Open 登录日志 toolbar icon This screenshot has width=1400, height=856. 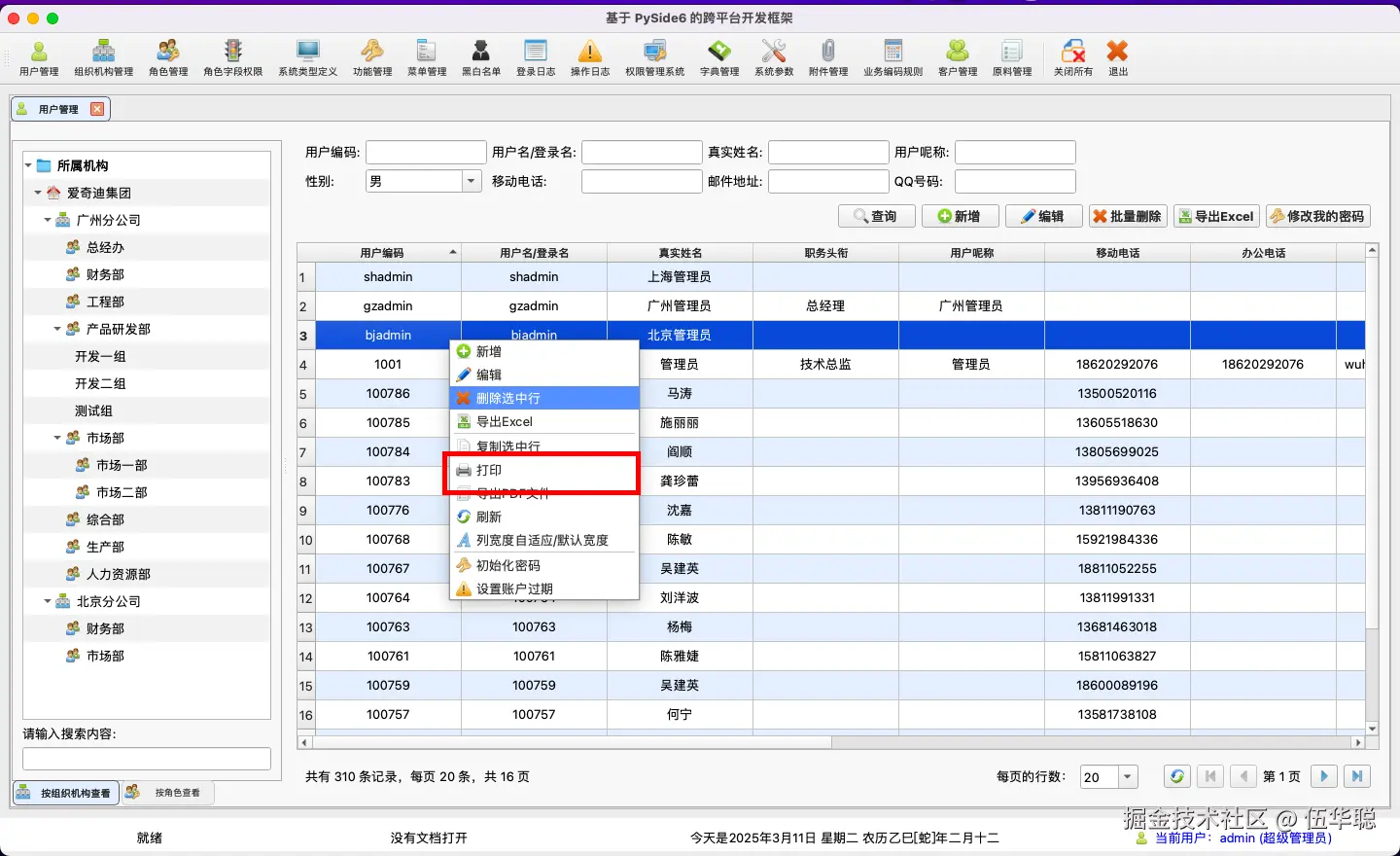(x=536, y=57)
